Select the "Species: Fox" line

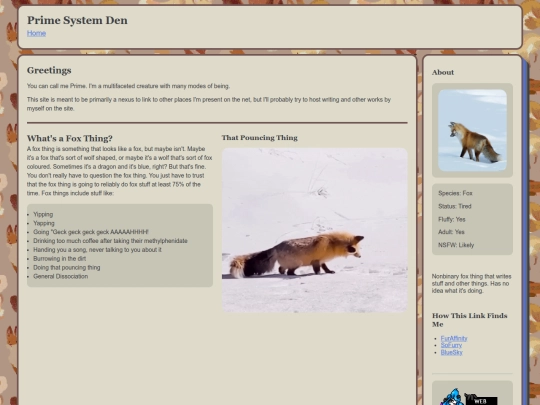coord(455,193)
